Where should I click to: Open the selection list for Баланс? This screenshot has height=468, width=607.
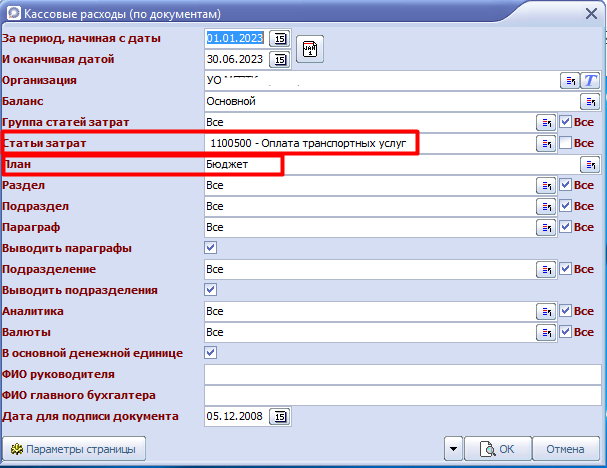tap(589, 101)
